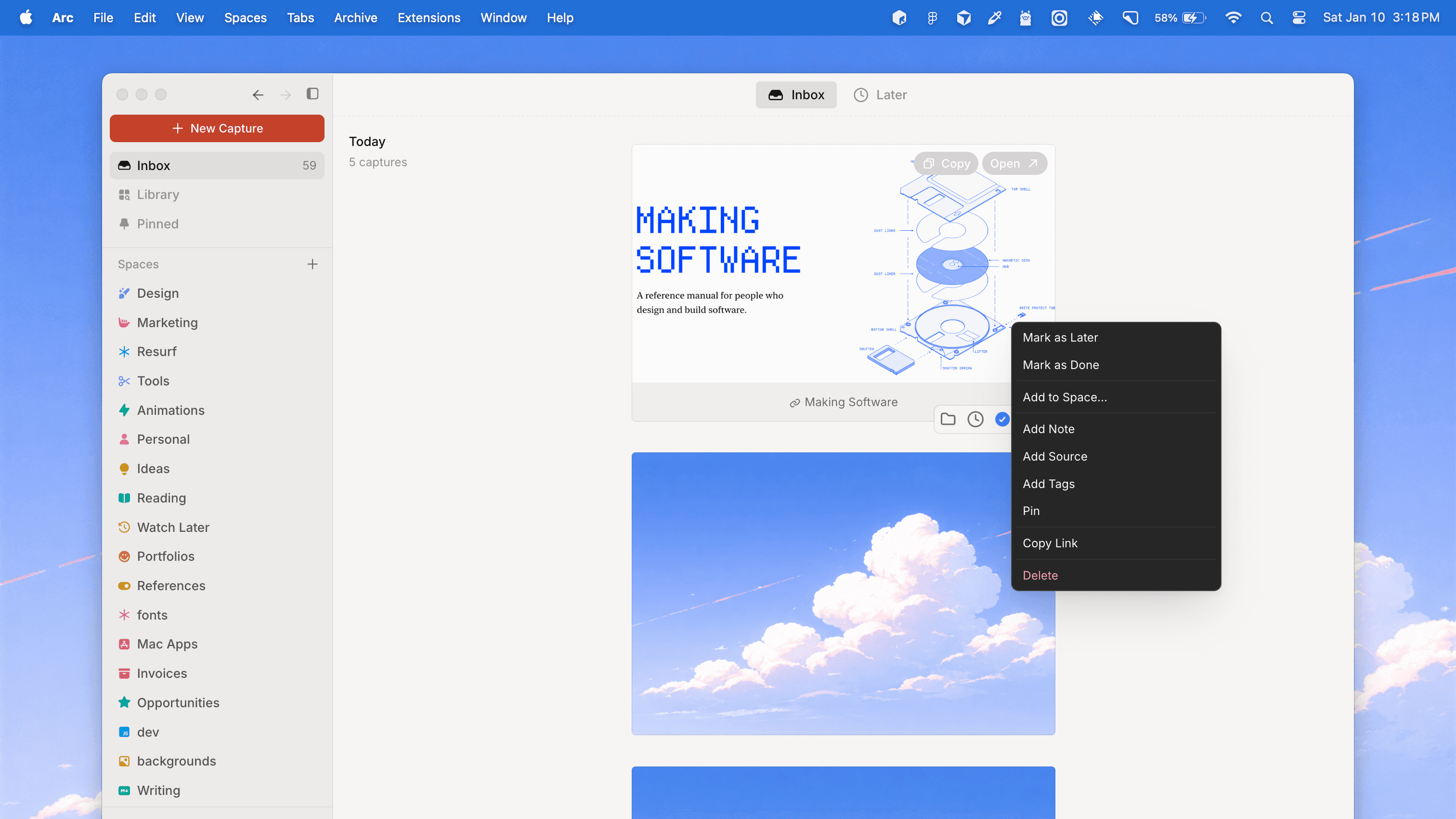This screenshot has width=1456, height=819.
Task: Click the back arrow in the sidebar header
Action: 258,94
